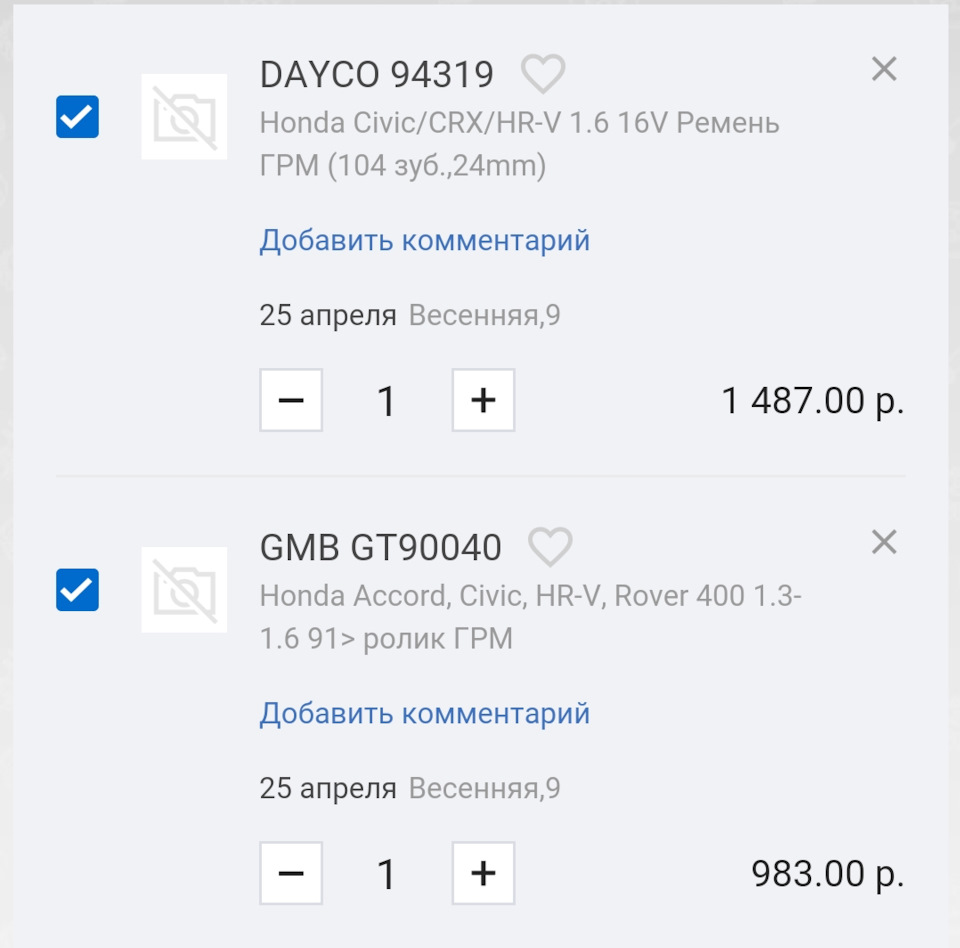Select the DAYCO 94319 product title

click(x=376, y=74)
